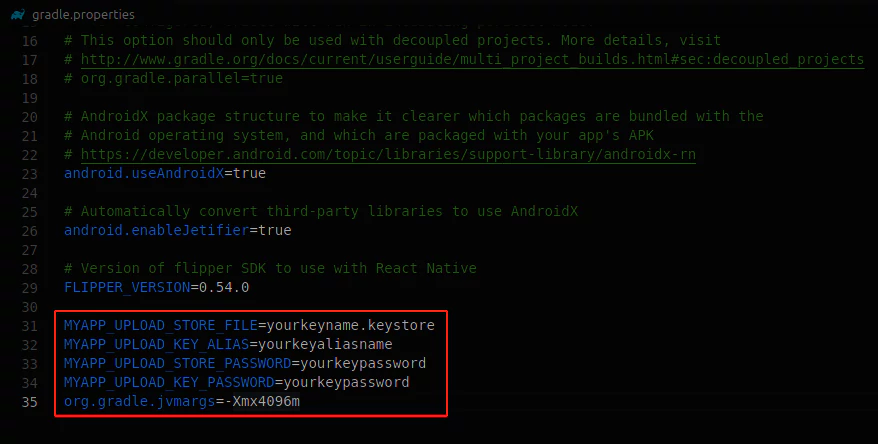Click the MYAPP_UPLOAD_KEY_PASSWORD line
The height and width of the screenshot is (444, 878).
pyautogui.click(x=236, y=382)
